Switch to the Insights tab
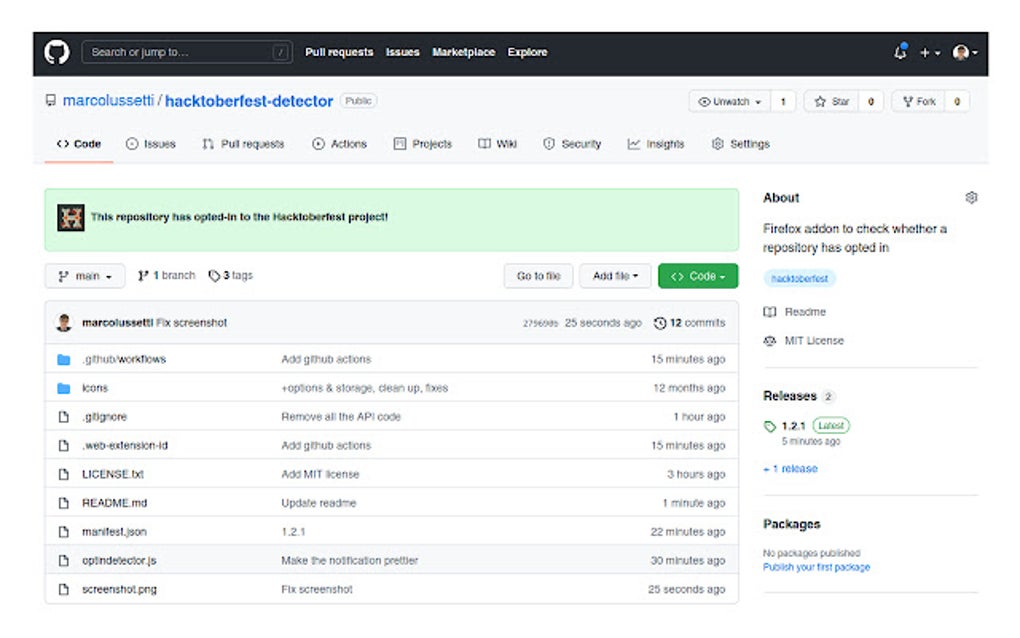Screen dimensions: 1020x638 click(655, 143)
